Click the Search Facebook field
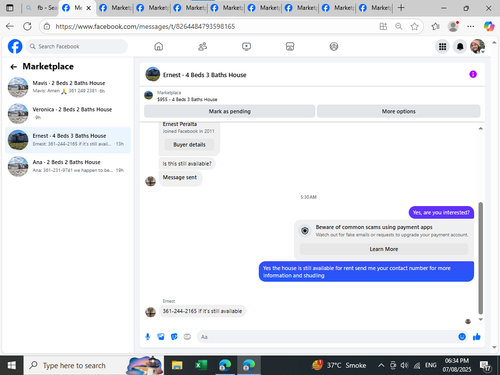The height and width of the screenshot is (375, 500). click(x=77, y=46)
